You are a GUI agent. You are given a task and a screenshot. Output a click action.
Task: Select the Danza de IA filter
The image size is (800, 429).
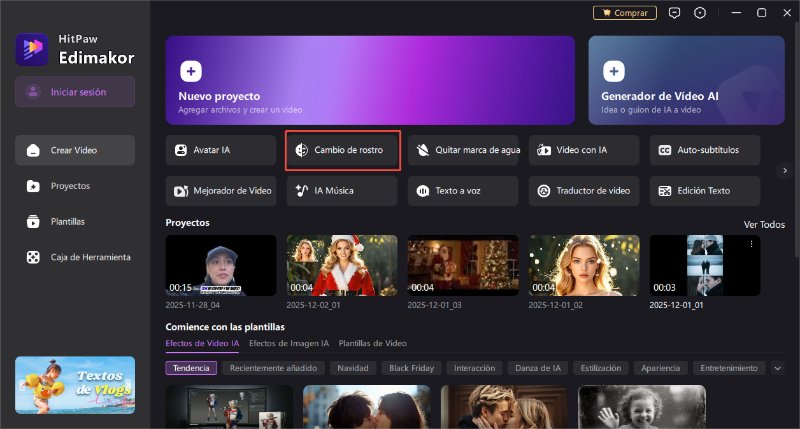click(538, 368)
